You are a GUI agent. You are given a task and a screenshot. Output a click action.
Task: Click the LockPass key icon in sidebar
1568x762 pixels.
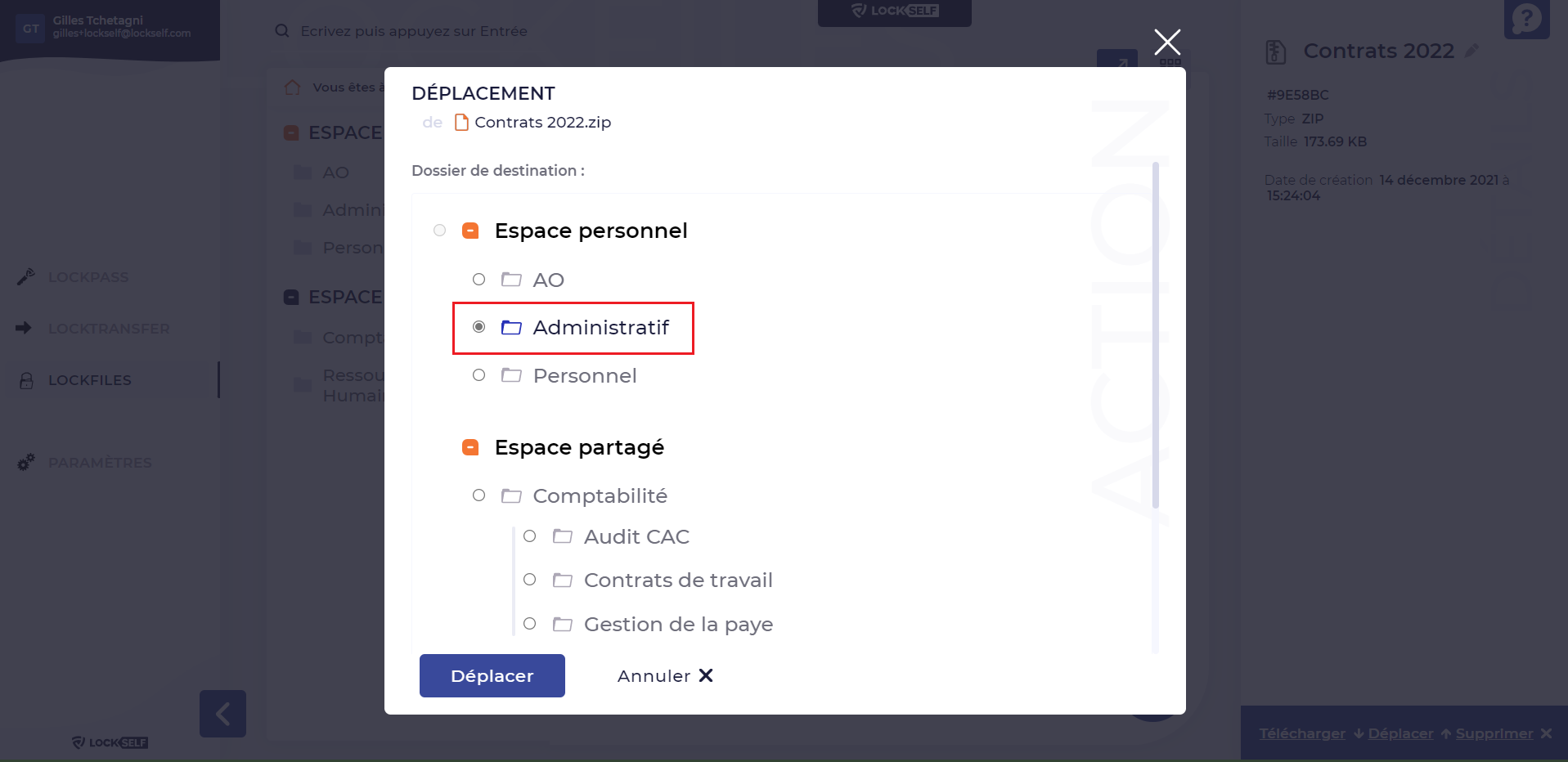coord(25,277)
